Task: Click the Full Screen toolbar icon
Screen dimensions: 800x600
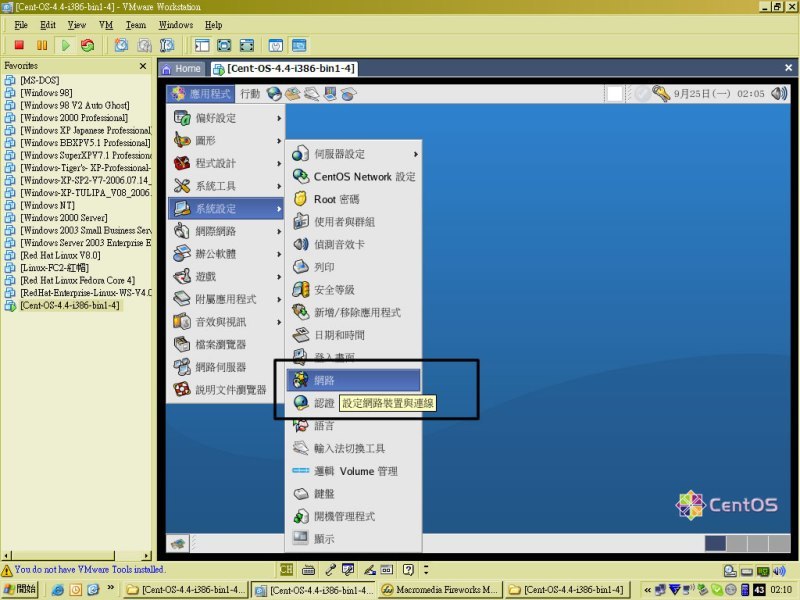Action: [224, 45]
